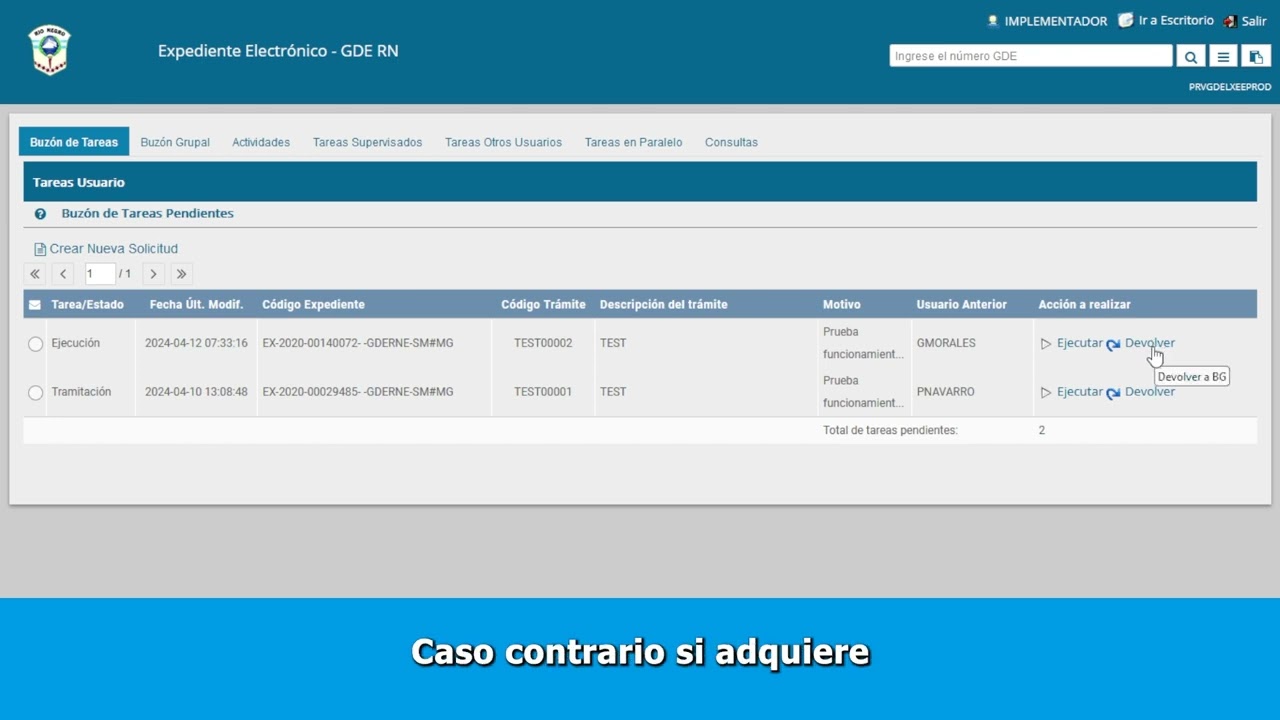Image resolution: width=1280 pixels, height=720 pixels.
Task: Open Tareas Otros Usuarios tab
Action: 503,142
